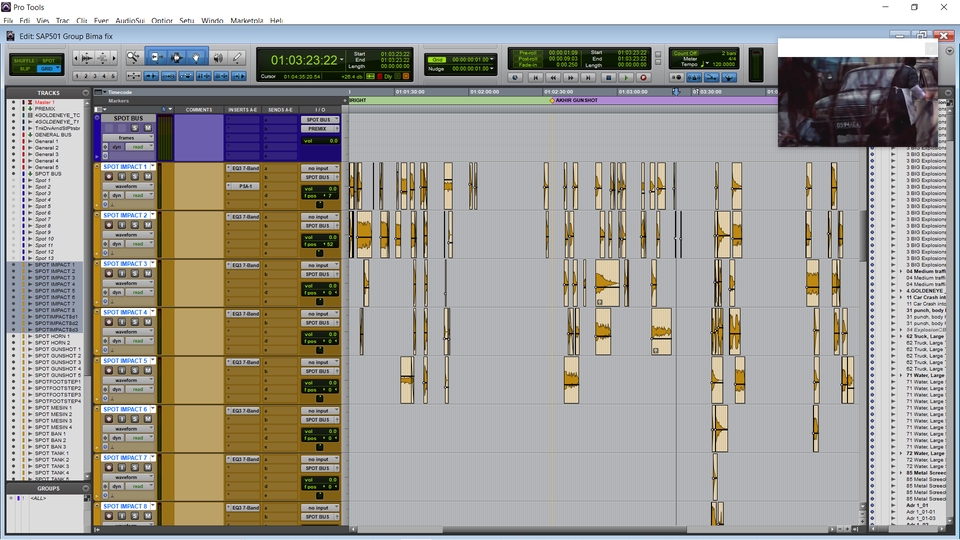The width and height of the screenshot is (960, 540).
Task: Toggle Grid edit mode
Action: pyautogui.click(x=48, y=69)
